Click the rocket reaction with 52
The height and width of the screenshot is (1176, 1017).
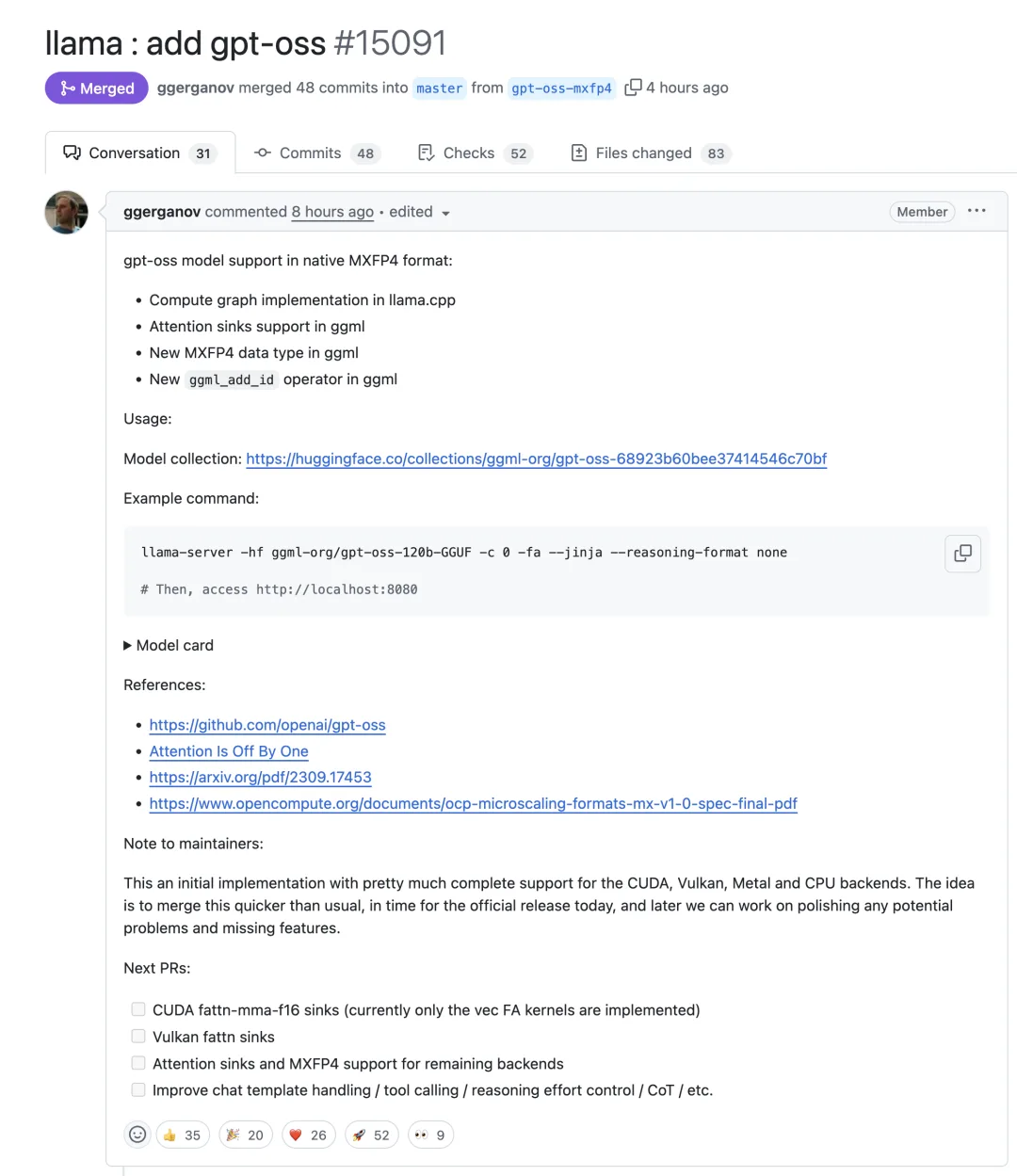click(x=371, y=1135)
